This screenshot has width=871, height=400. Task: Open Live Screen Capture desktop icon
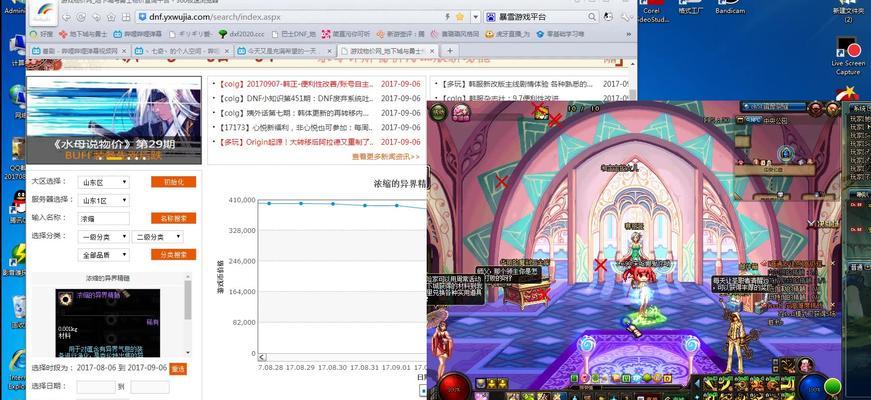pyautogui.click(x=848, y=56)
